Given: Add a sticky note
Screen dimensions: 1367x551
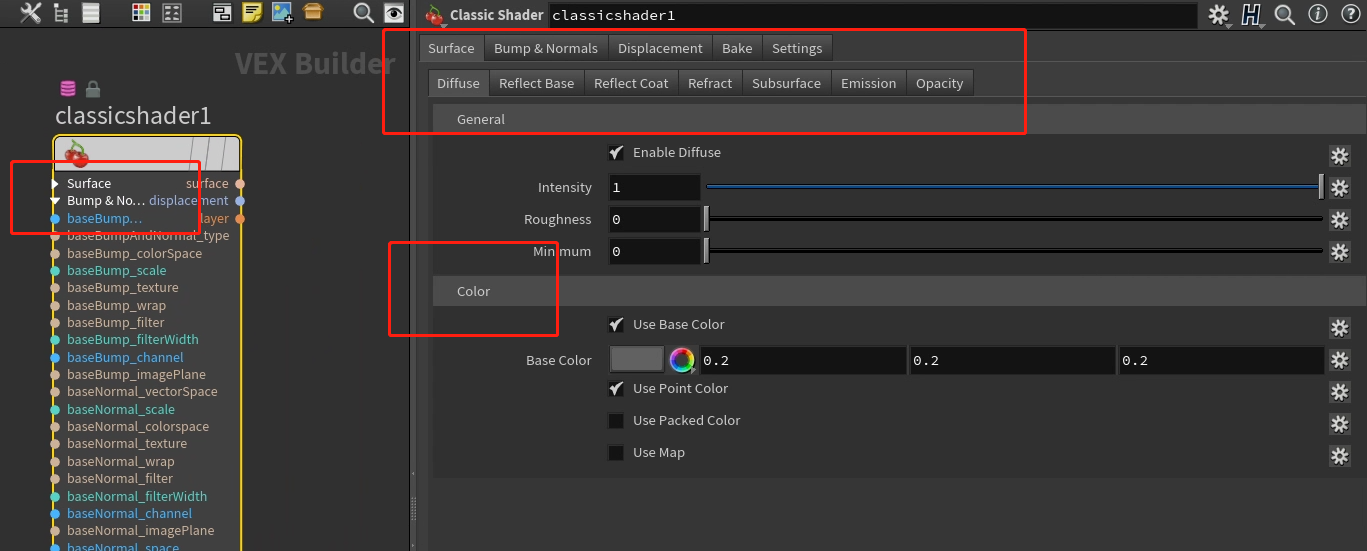Looking at the screenshot, I should coord(252,13).
